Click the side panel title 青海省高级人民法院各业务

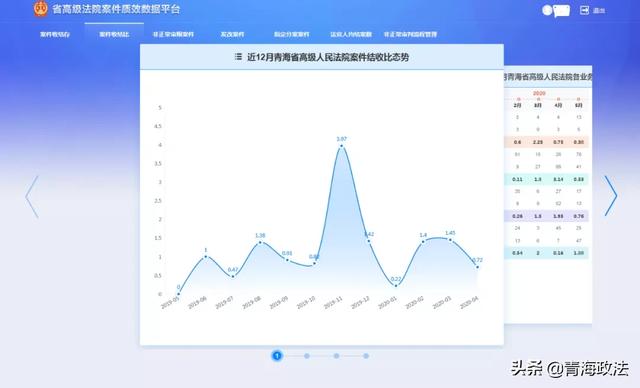pos(548,77)
